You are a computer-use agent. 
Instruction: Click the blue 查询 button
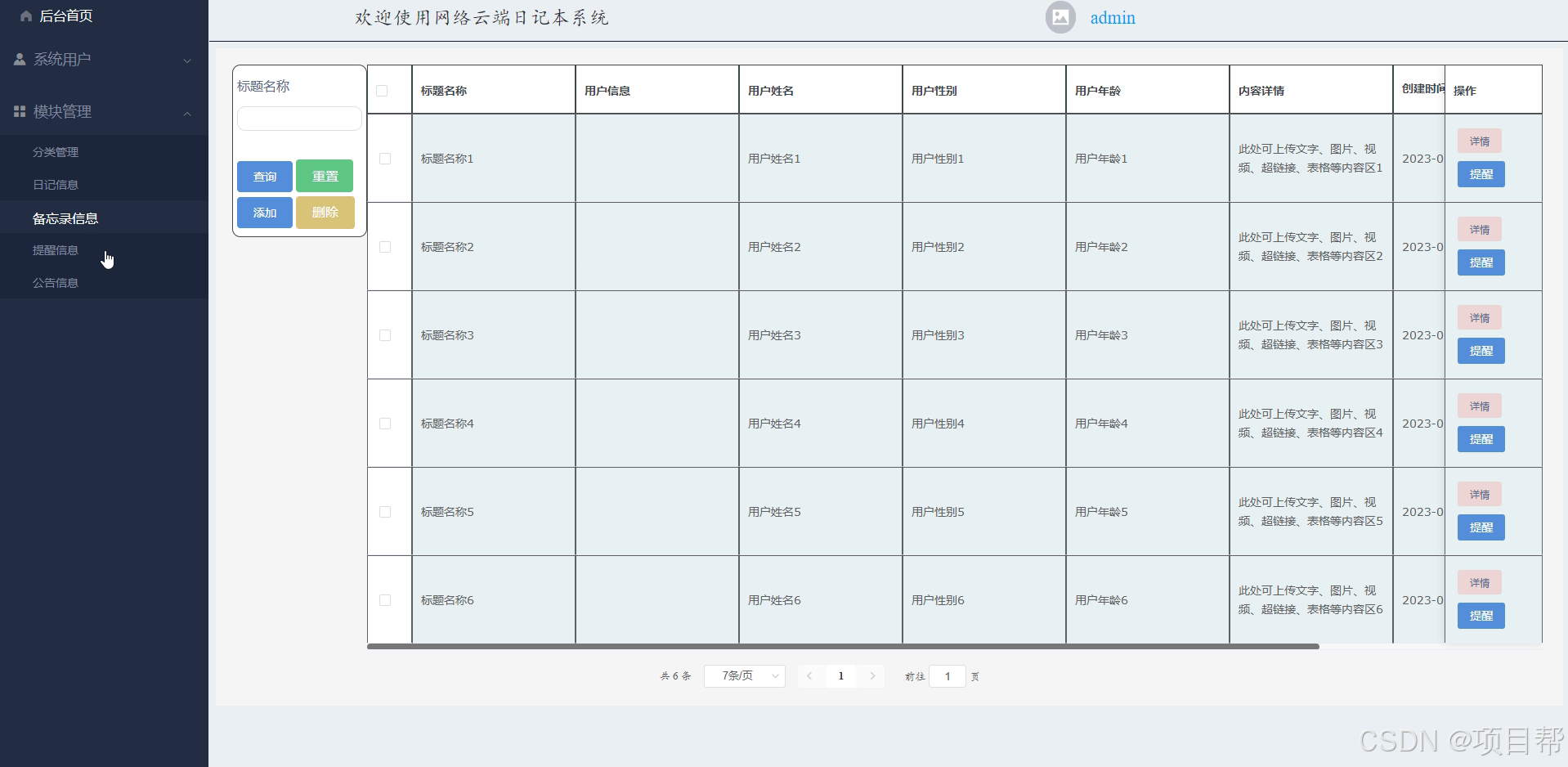point(265,177)
